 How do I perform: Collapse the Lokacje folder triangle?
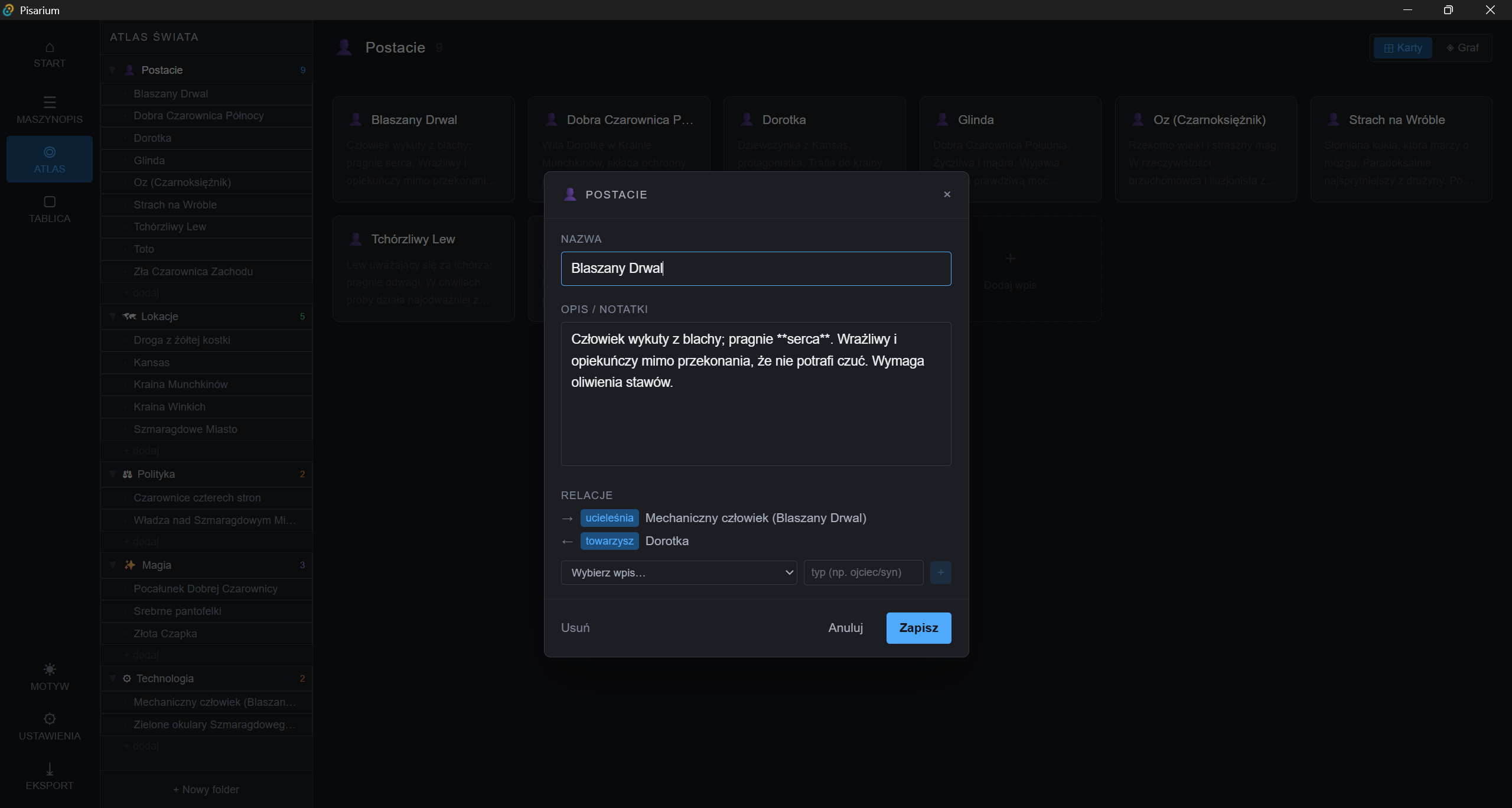point(112,317)
